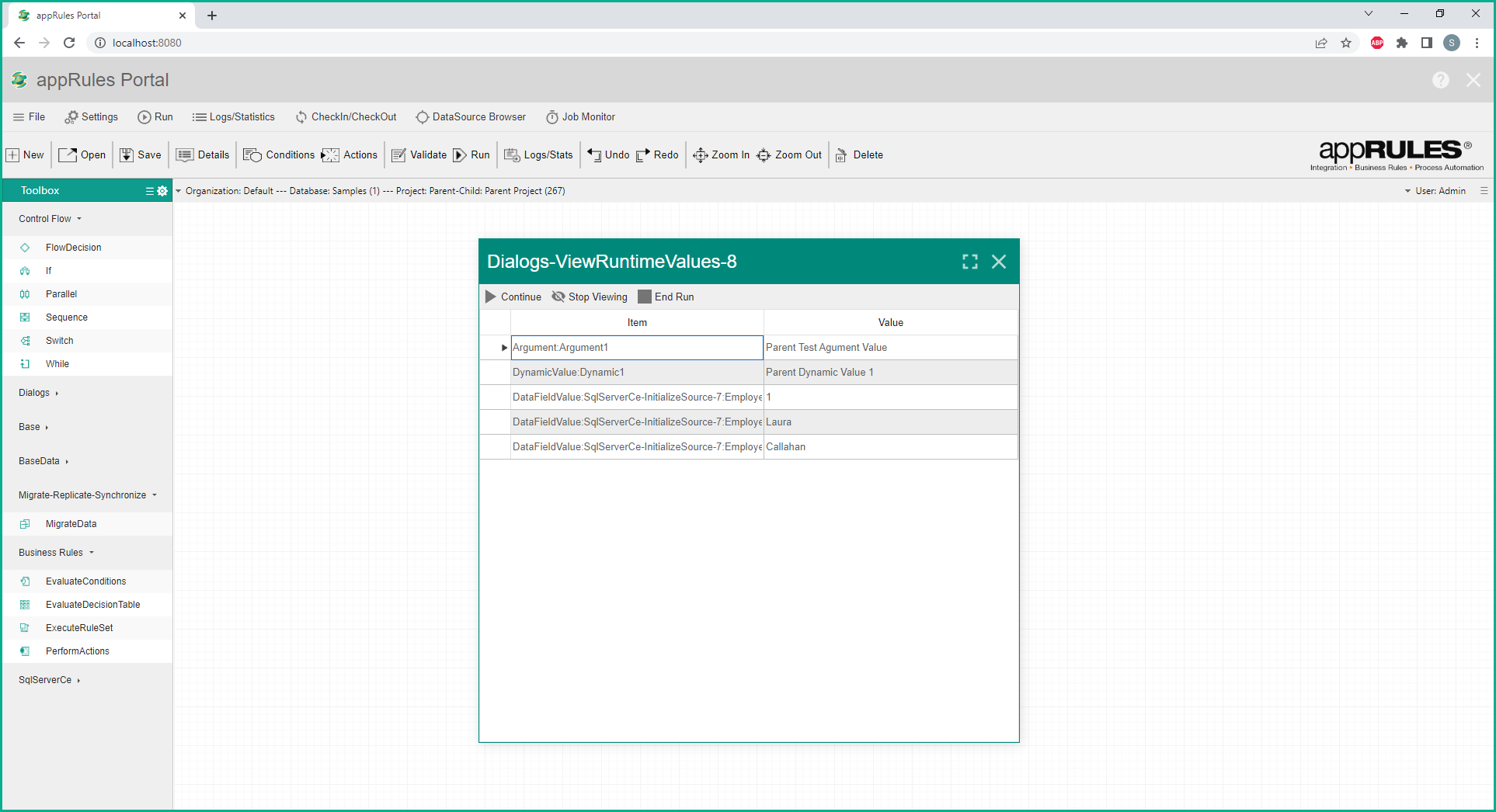Click the Delete trash icon
The image size is (1496, 812).
[840, 155]
